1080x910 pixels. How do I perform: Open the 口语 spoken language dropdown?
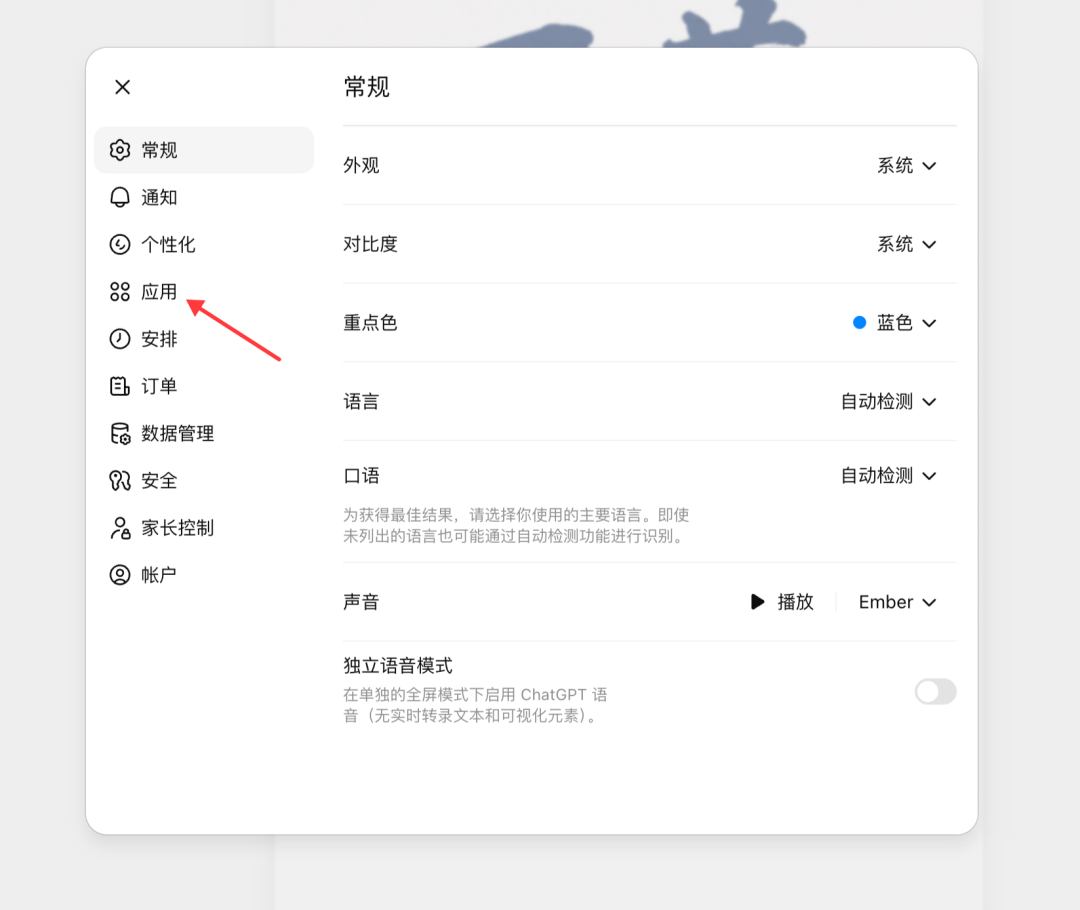889,476
